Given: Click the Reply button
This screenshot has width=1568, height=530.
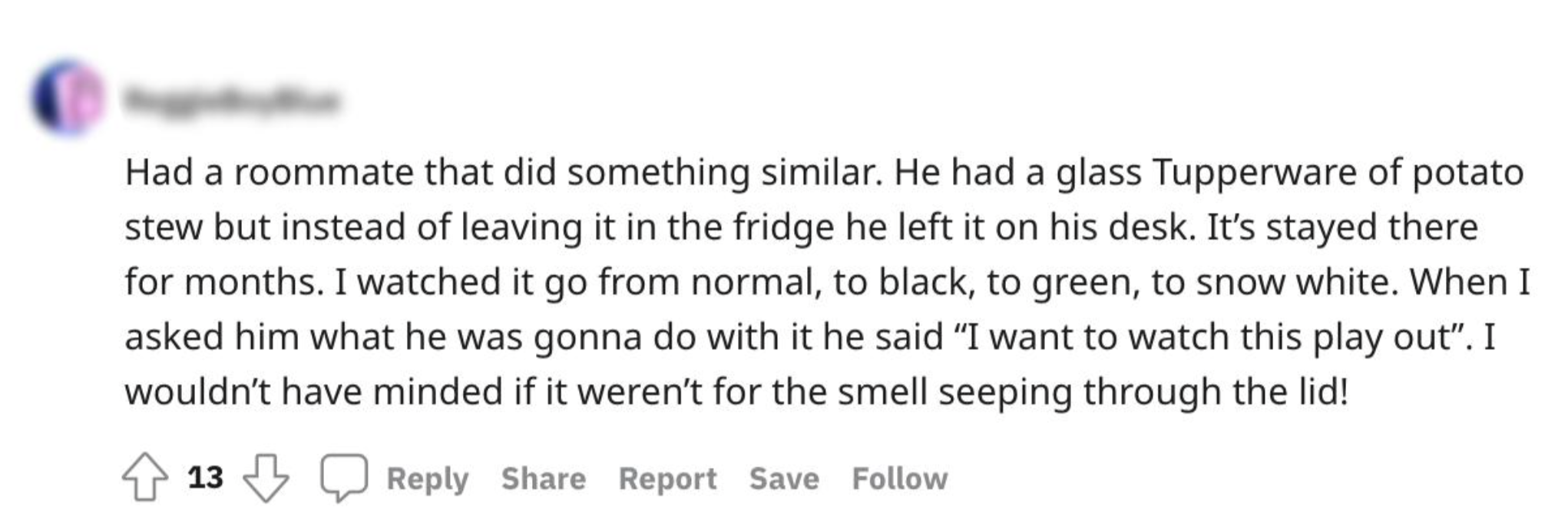Looking at the screenshot, I should point(427,479).
